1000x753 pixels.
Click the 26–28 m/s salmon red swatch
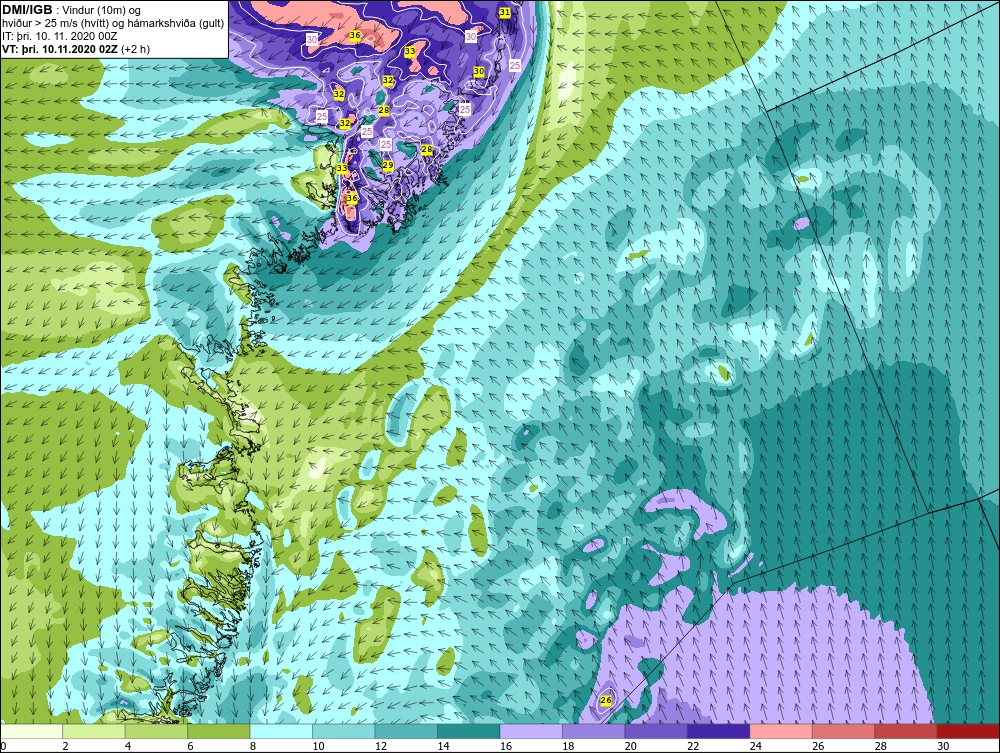[844, 731]
